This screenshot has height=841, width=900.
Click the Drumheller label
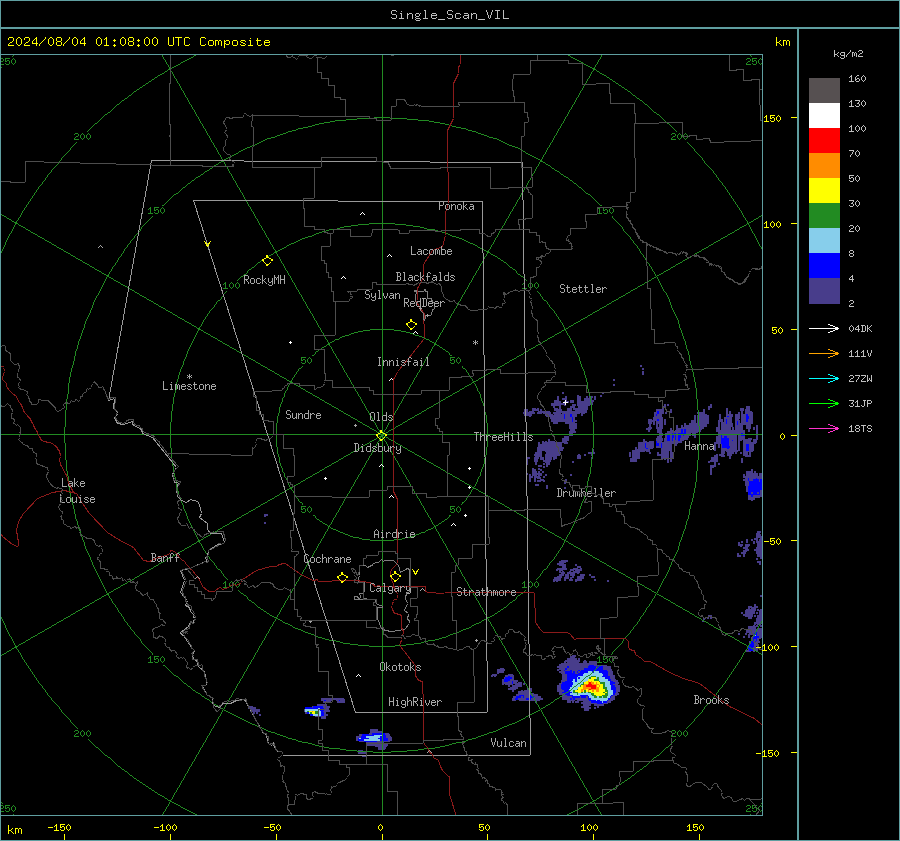pyautogui.click(x=586, y=493)
